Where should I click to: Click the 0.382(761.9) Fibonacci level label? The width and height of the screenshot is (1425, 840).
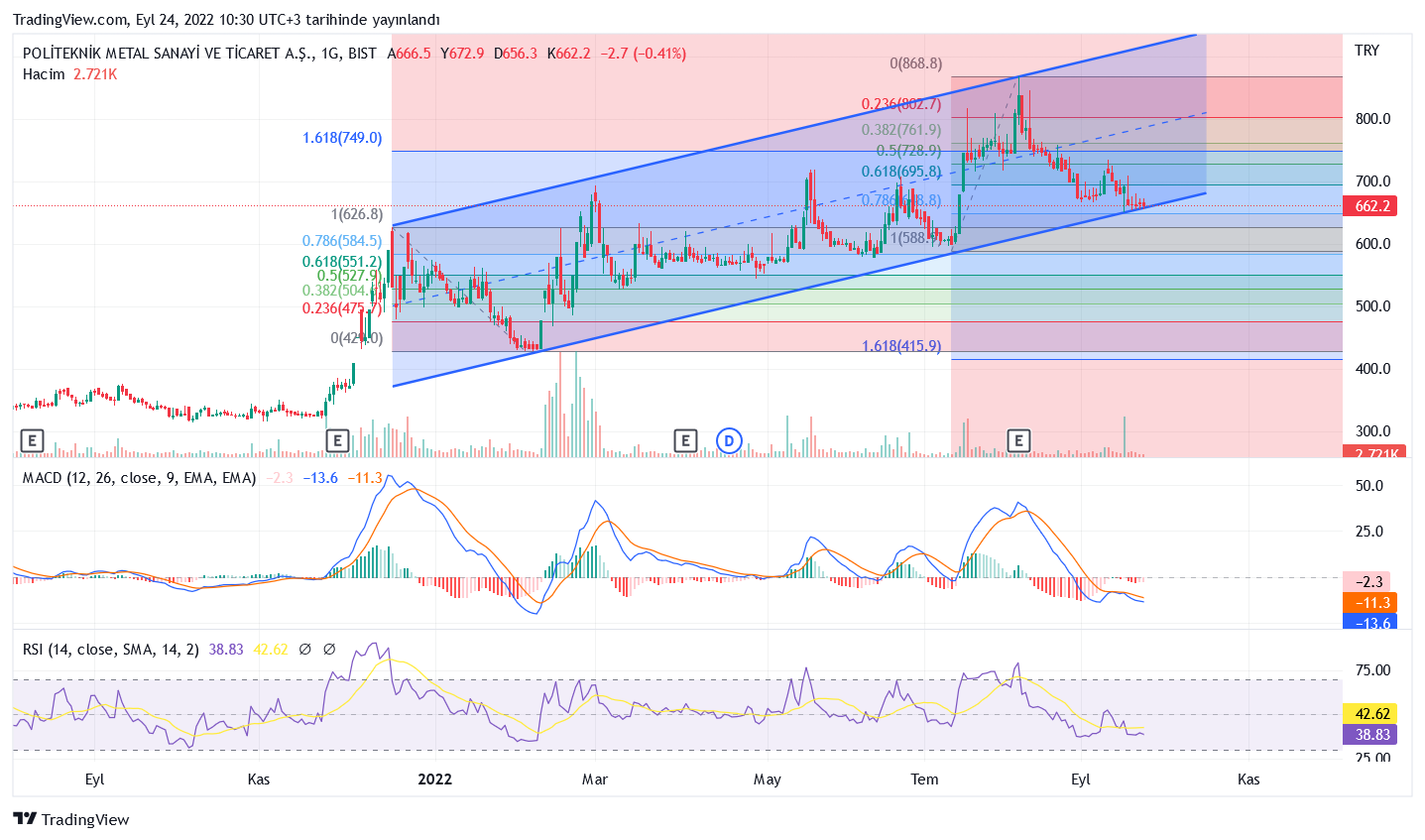click(x=900, y=130)
